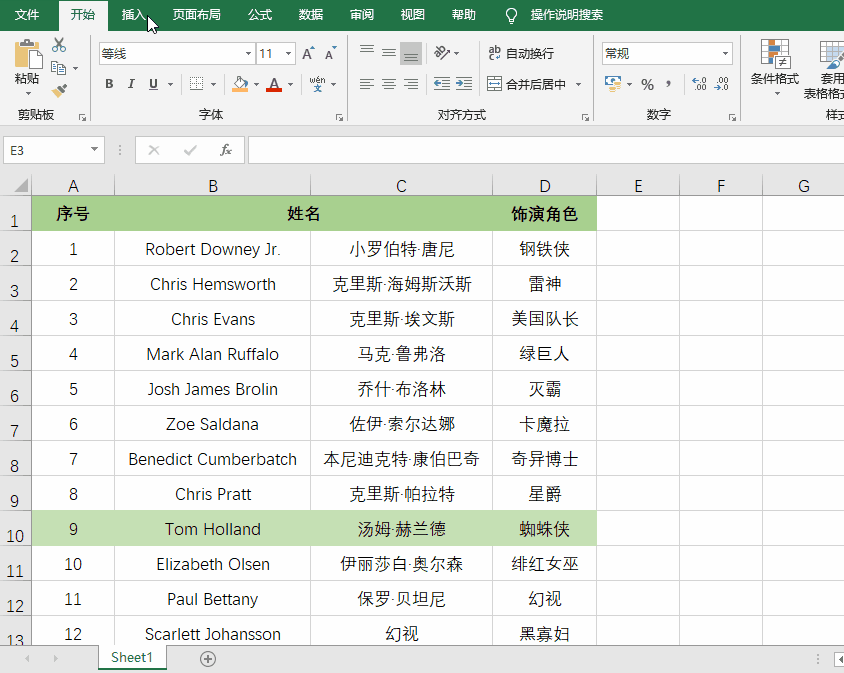Expand the Name Box dropdown arrow
The height and width of the screenshot is (673, 844).
[94, 150]
